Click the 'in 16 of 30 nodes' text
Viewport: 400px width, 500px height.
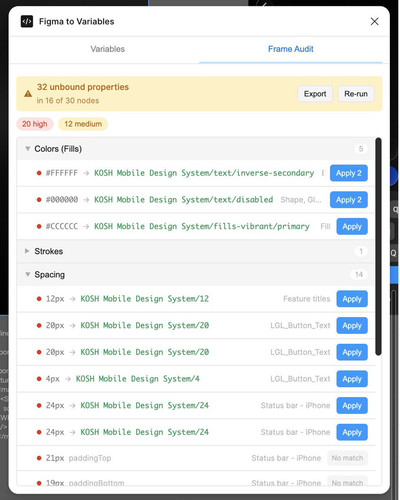(68, 101)
